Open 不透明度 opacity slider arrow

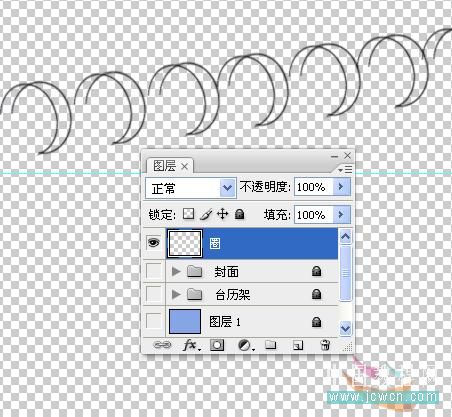click(x=342, y=187)
